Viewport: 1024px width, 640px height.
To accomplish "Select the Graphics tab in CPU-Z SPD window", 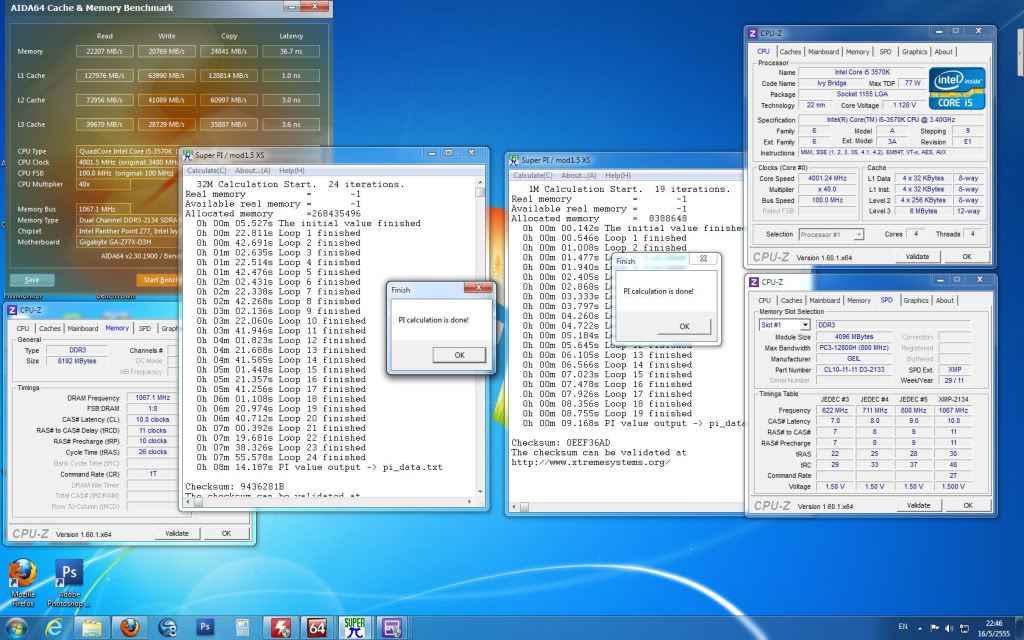I will [916, 300].
